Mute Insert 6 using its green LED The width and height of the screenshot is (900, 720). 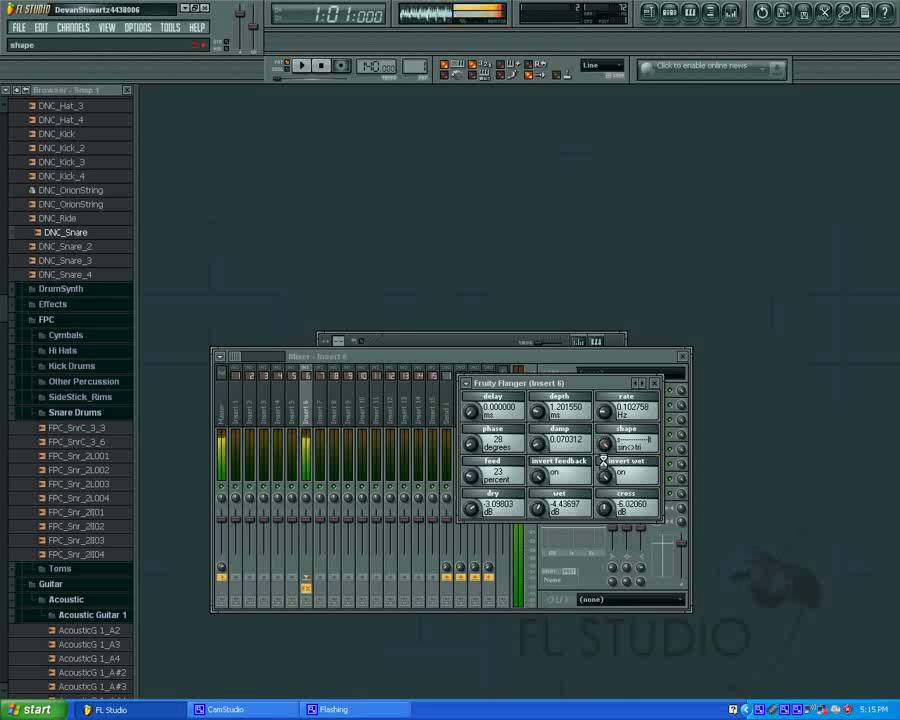[x=306, y=486]
